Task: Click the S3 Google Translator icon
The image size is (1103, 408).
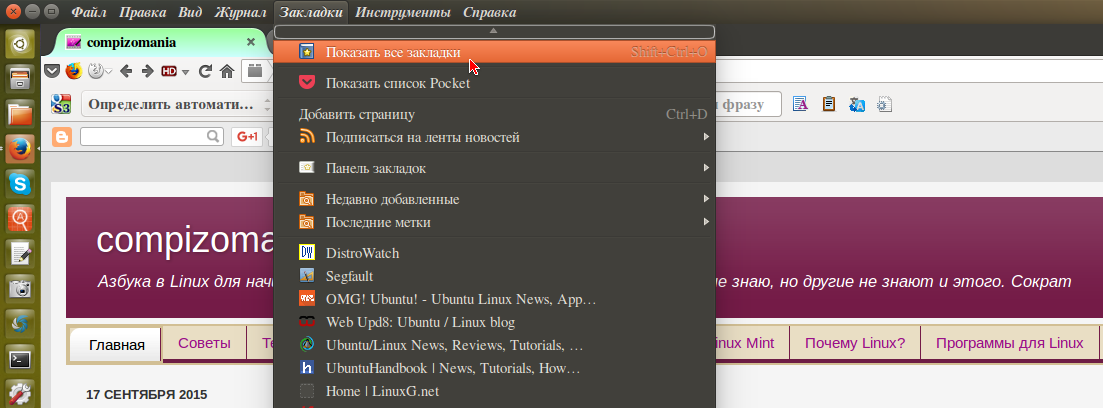Action: (61, 105)
